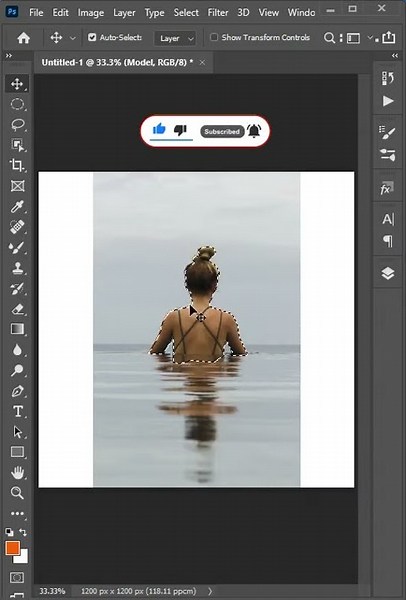Select the Lasso tool

[17, 125]
